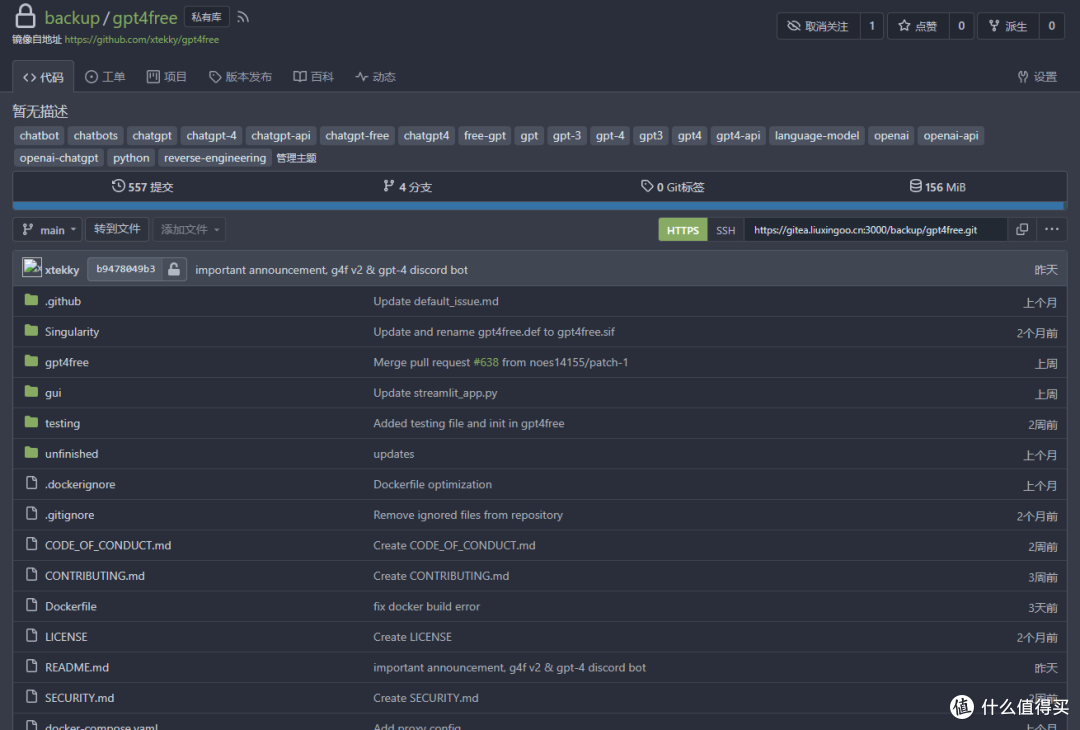
Task: Open the issues tab
Action: [x=105, y=77]
